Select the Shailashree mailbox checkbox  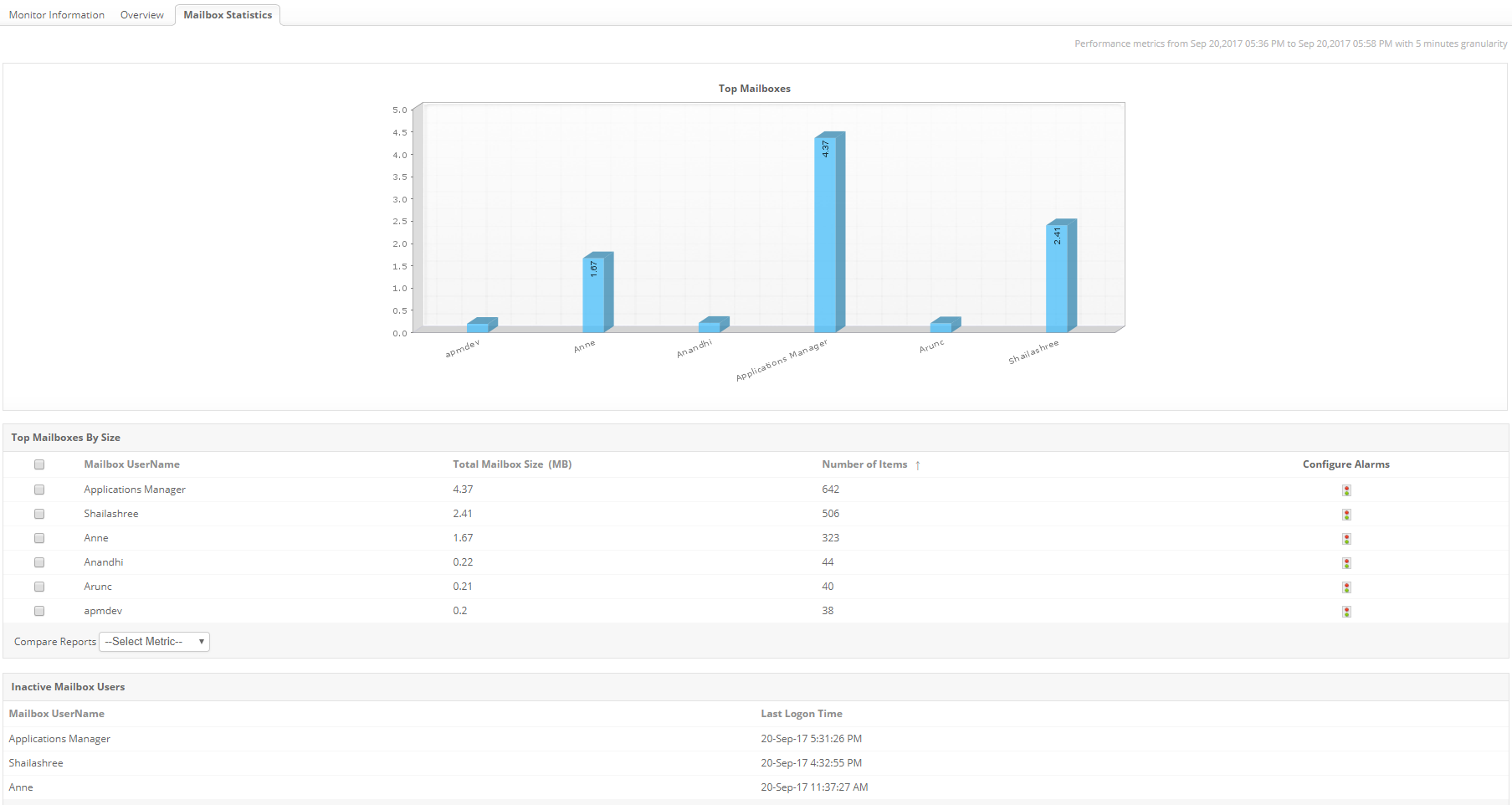(39, 514)
